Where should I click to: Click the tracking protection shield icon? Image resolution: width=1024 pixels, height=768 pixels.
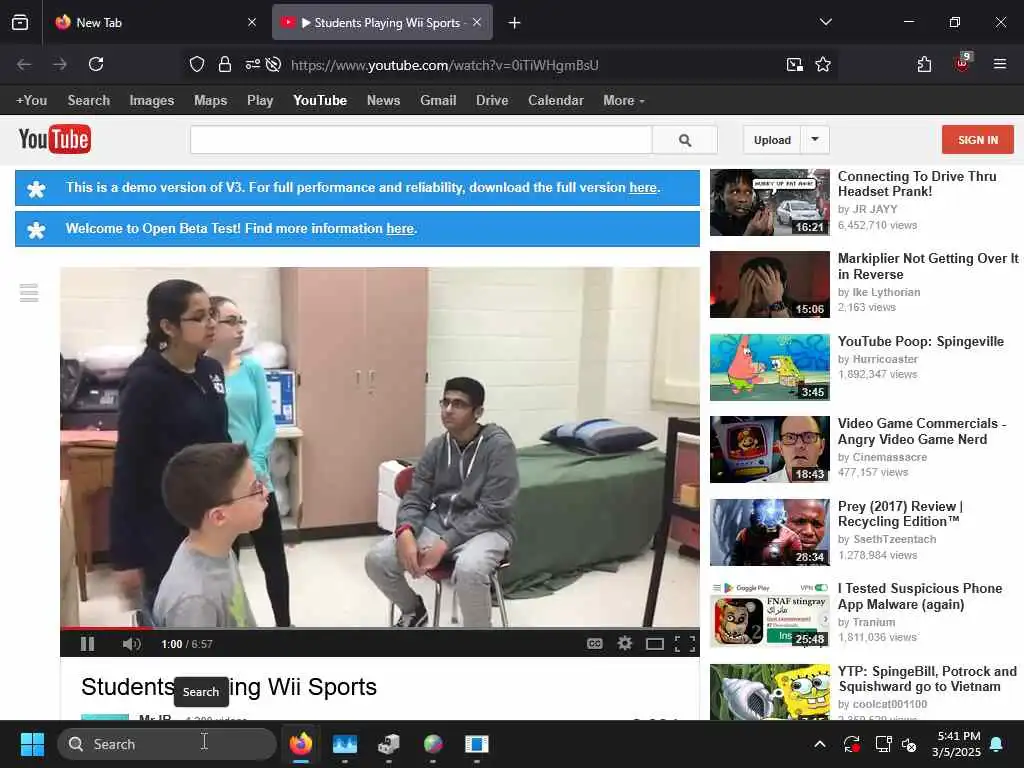[197, 64]
